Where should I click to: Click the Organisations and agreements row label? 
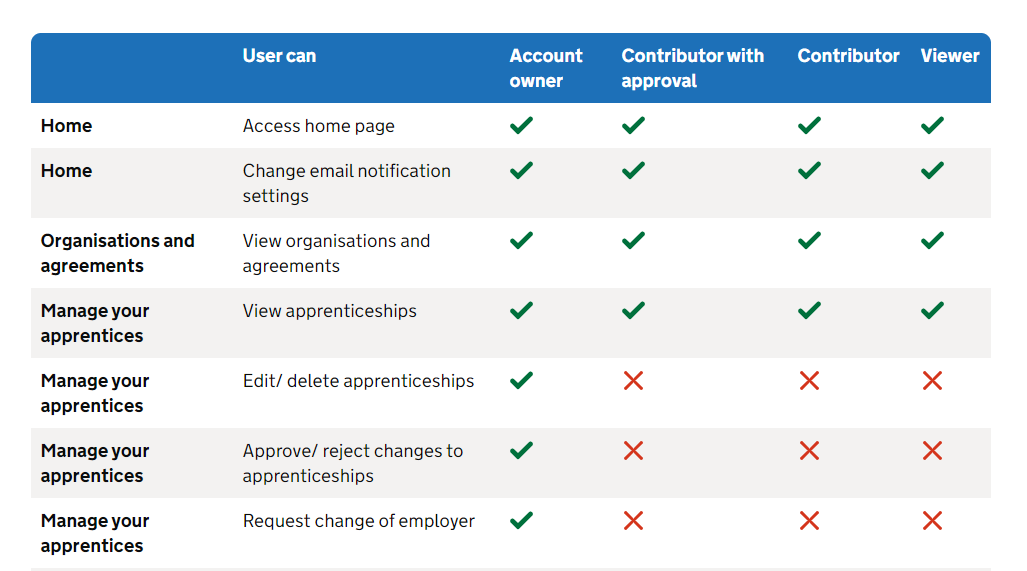[117, 253]
